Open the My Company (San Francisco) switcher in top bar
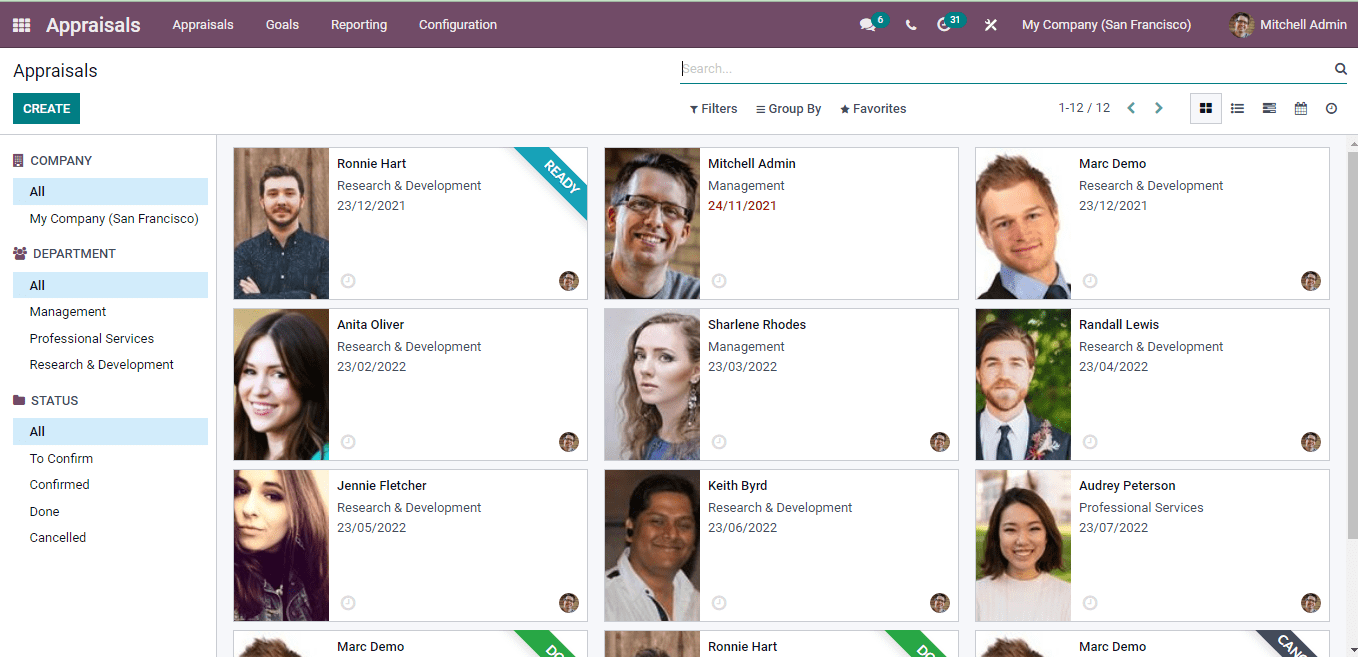Viewport: 1358px width, 657px height. (1106, 25)
